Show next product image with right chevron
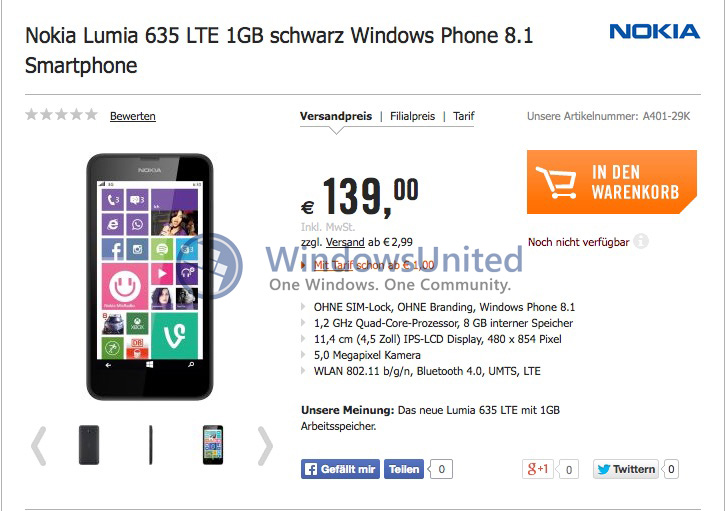725x511 pixels. point(265,446)
